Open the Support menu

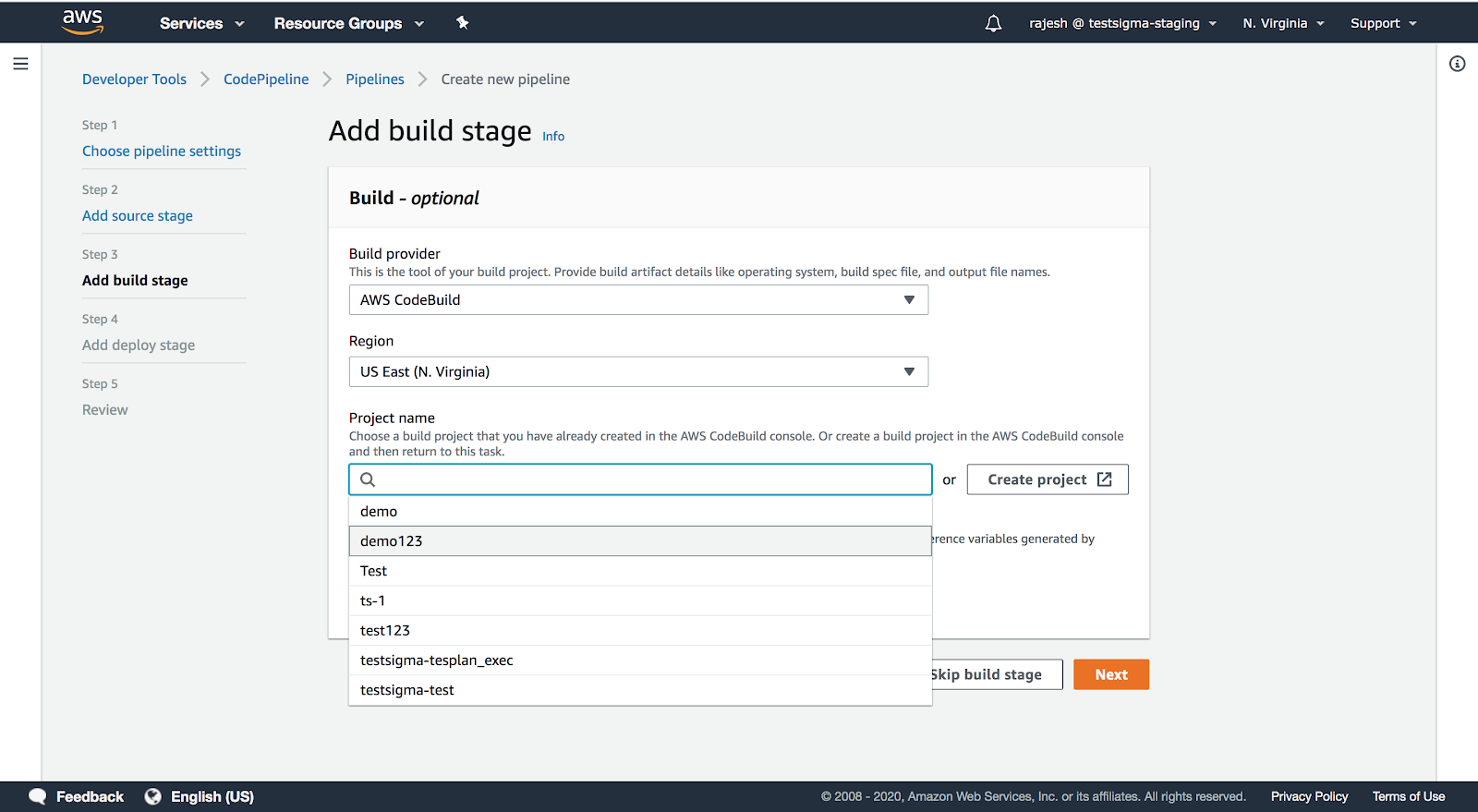(1383, 23)
